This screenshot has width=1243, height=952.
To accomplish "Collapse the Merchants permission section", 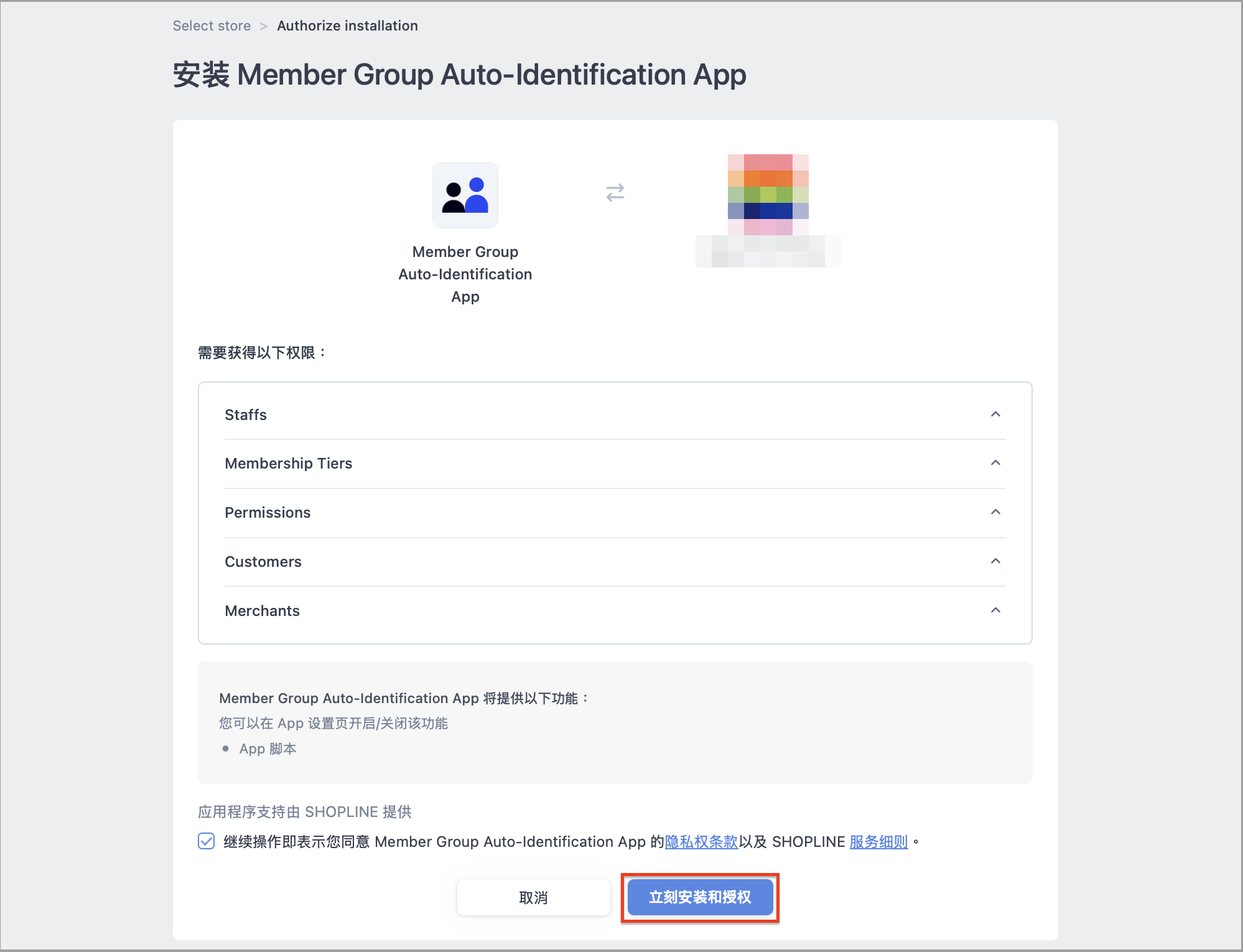I will coord(995,610).
